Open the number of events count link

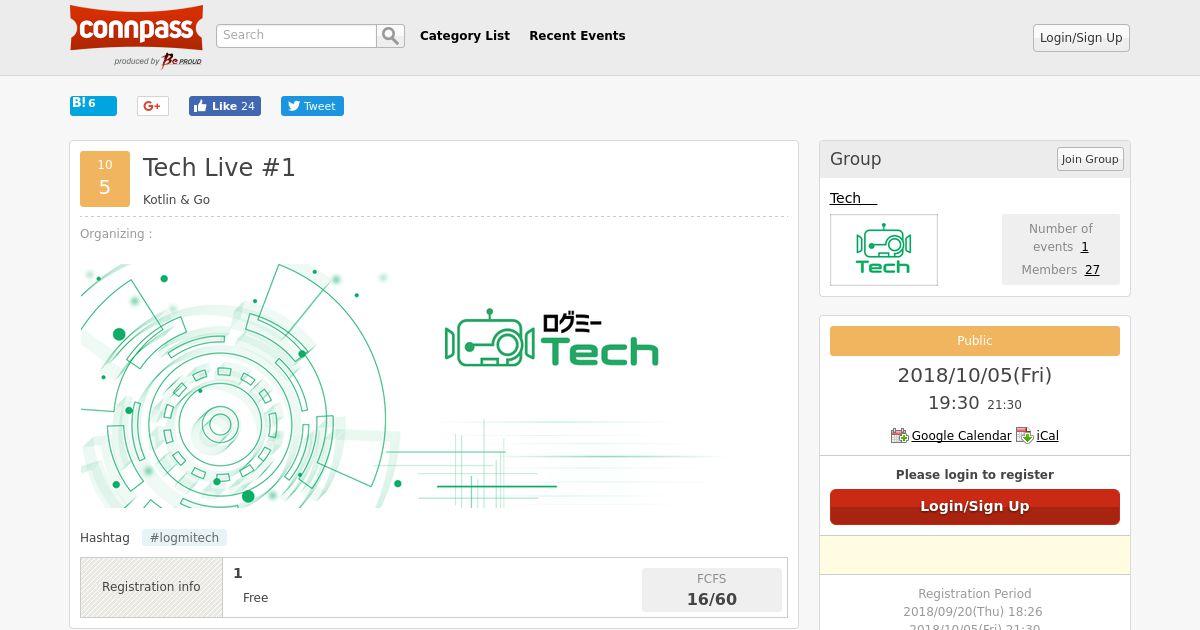(1084, 247)
